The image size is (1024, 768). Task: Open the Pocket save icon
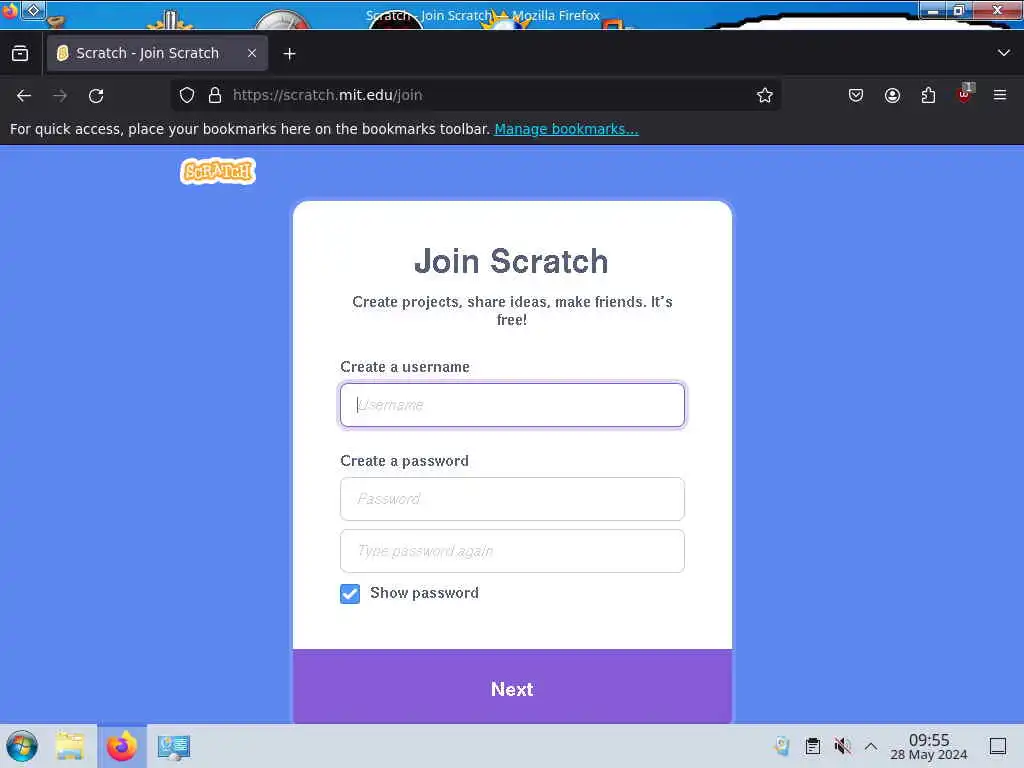(856, 95)
